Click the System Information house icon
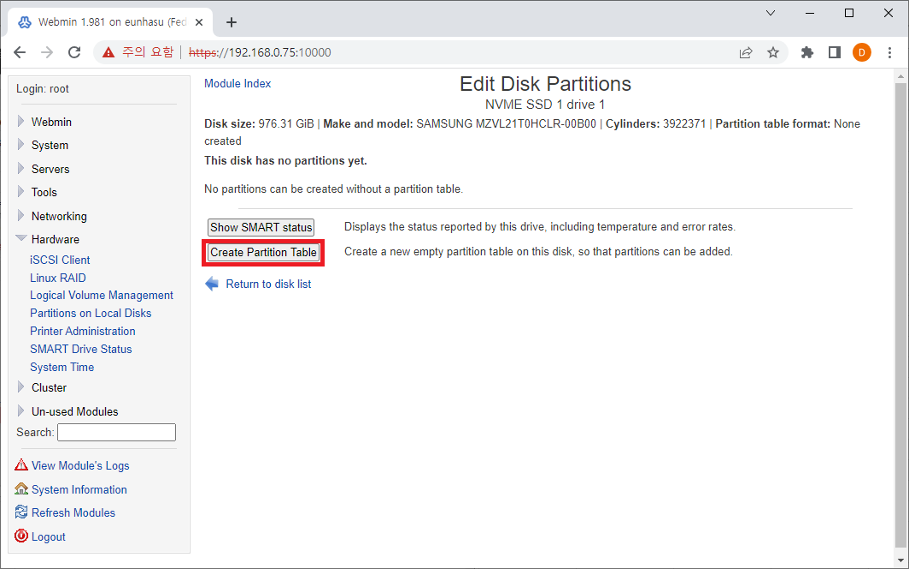The height and width of the screenshot is (570, 910). pos(21,489)
